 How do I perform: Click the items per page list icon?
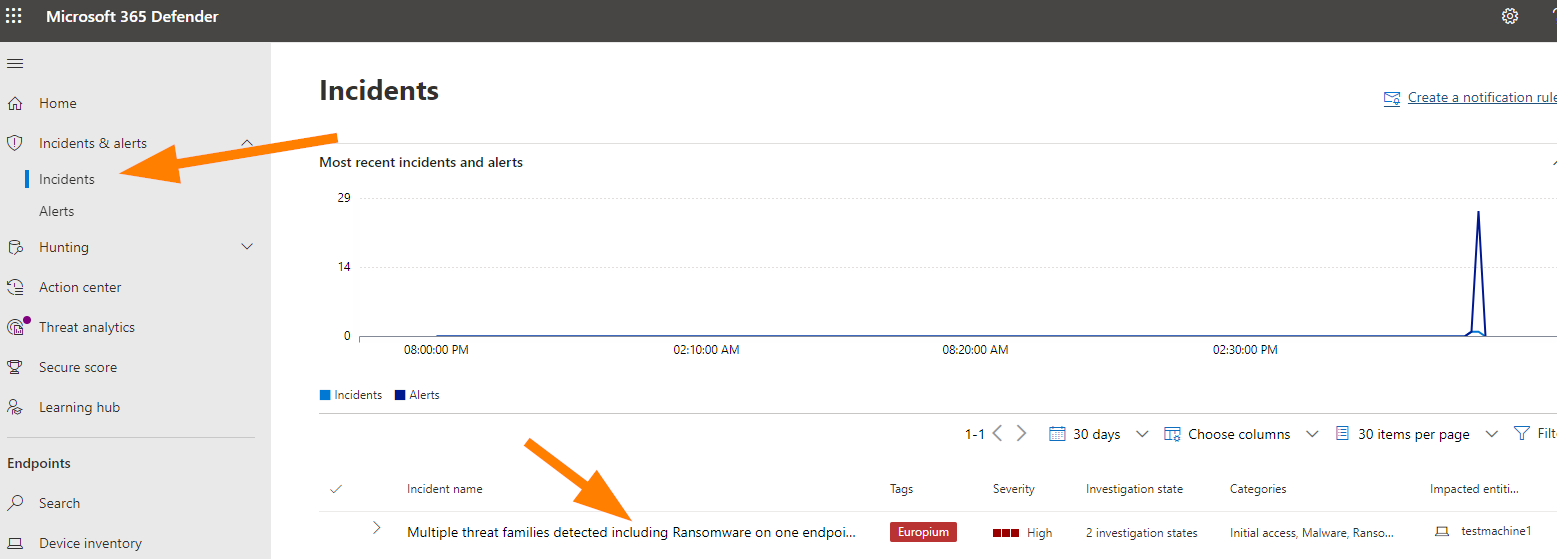tap(1343, 434)
